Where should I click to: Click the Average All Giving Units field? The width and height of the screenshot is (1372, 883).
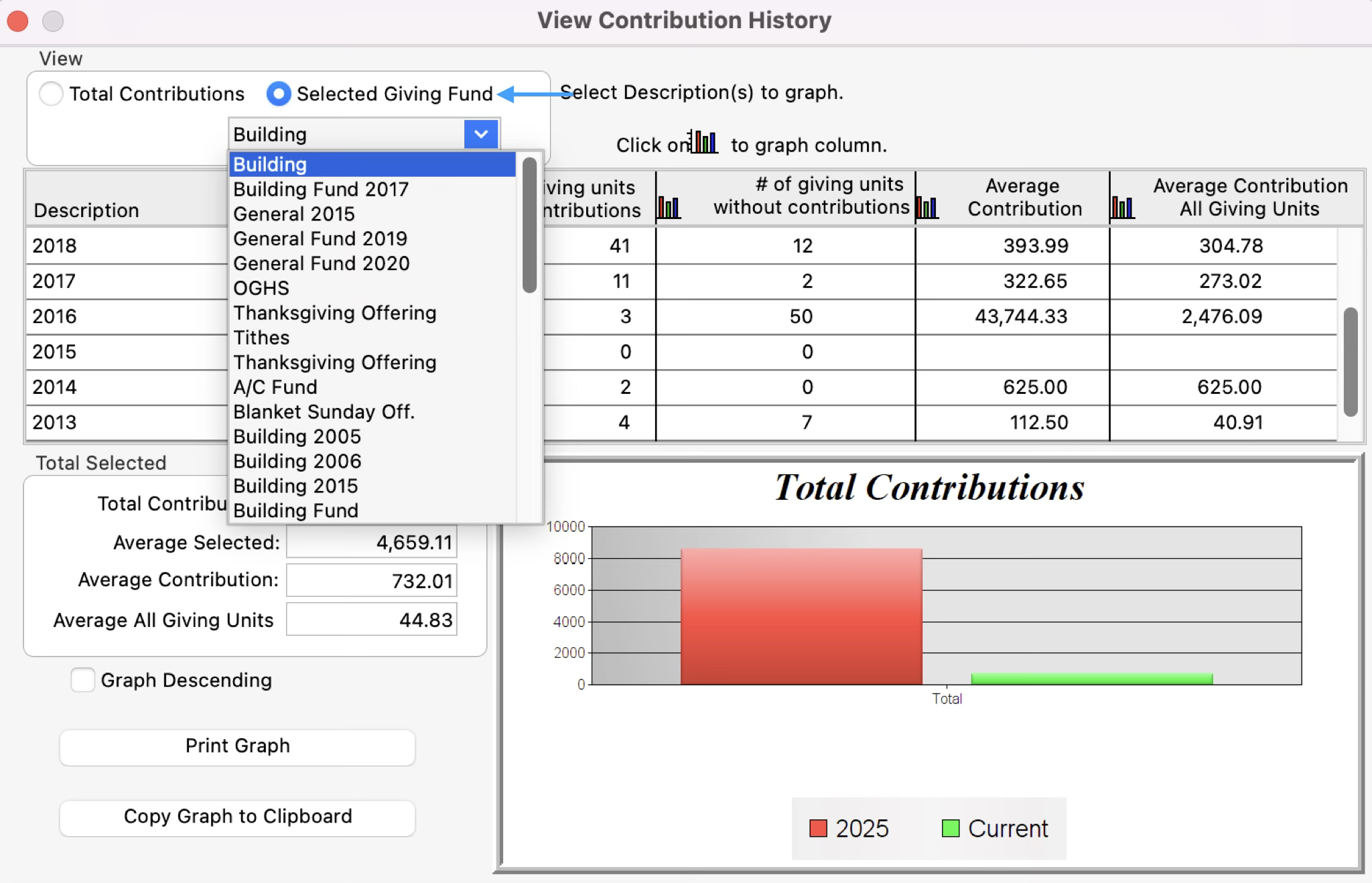pyautogui.click(x=372, y=619)
